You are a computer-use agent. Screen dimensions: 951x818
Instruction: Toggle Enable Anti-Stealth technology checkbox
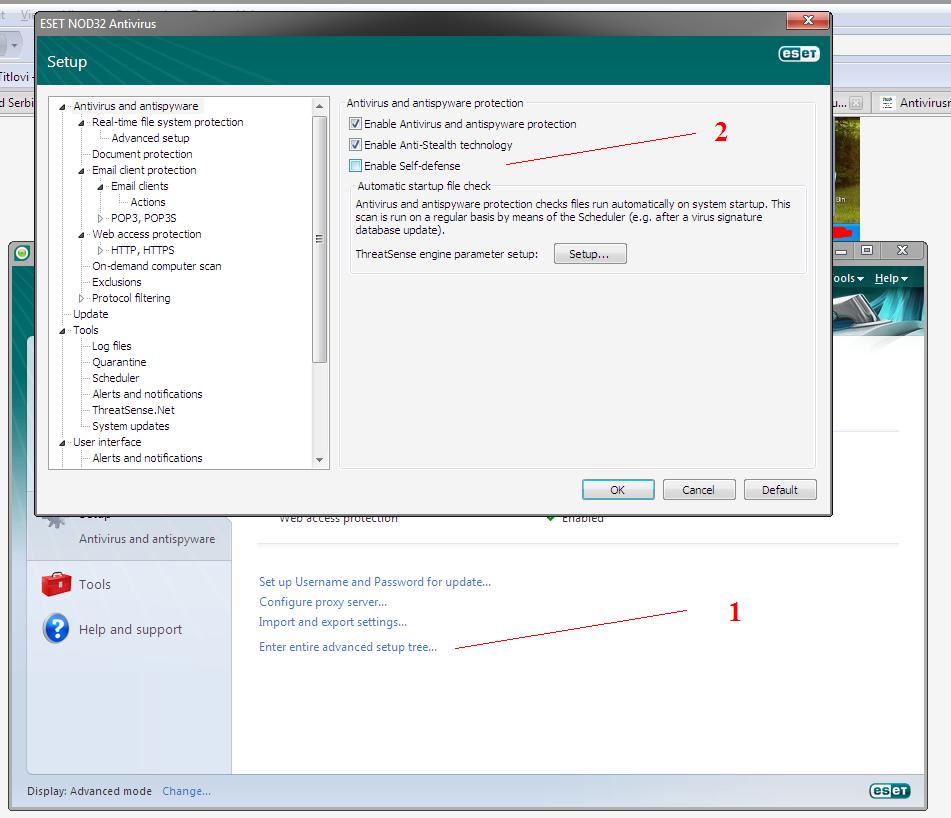point(355,145)
